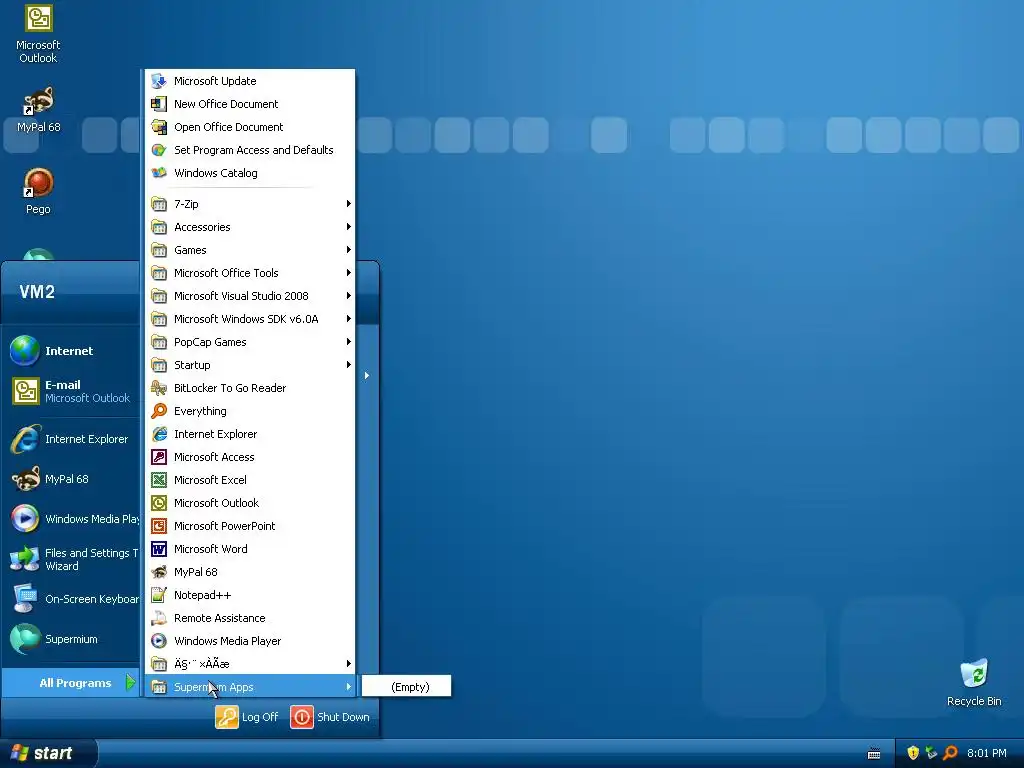Expand the Games folder
Image resolution: width=1024 pixels, height=768 pixels.
click(249, 250)
